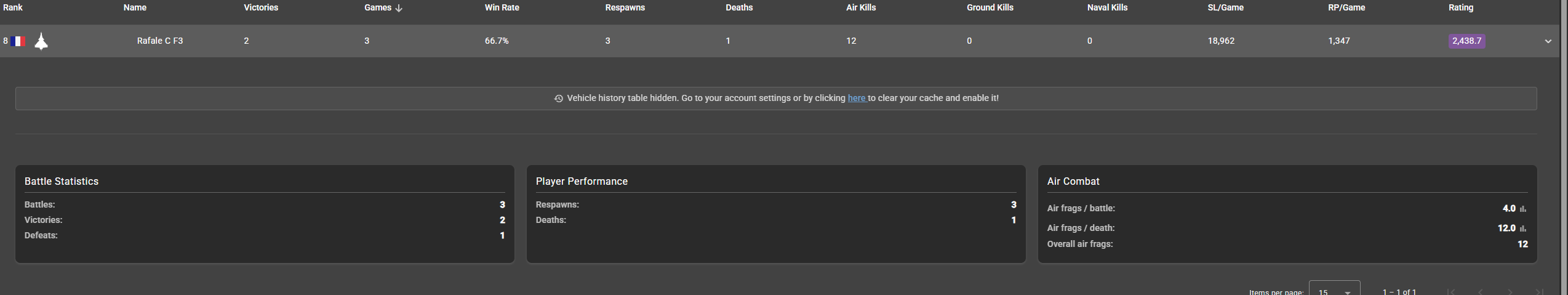This screenshot has height=295, width=1568.
Task: Click the Rafale jet silhouette icon
Action: pos(41,41)
